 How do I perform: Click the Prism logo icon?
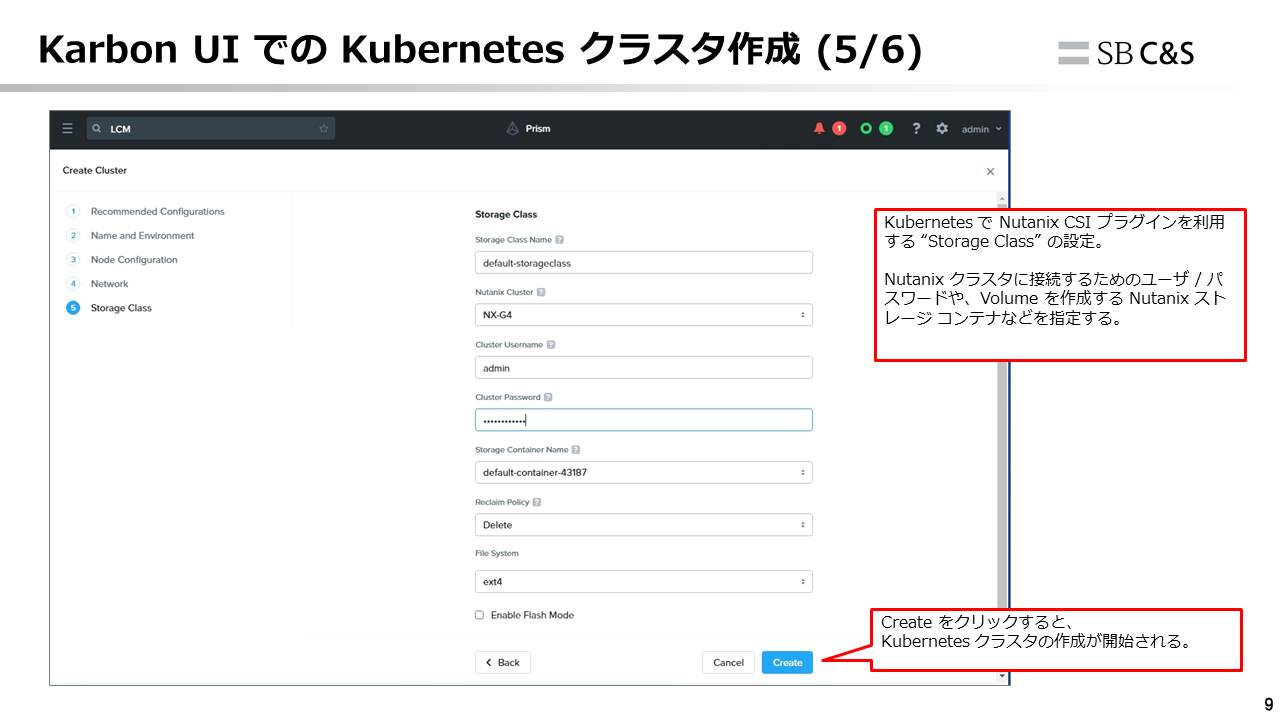coord(512,129)
